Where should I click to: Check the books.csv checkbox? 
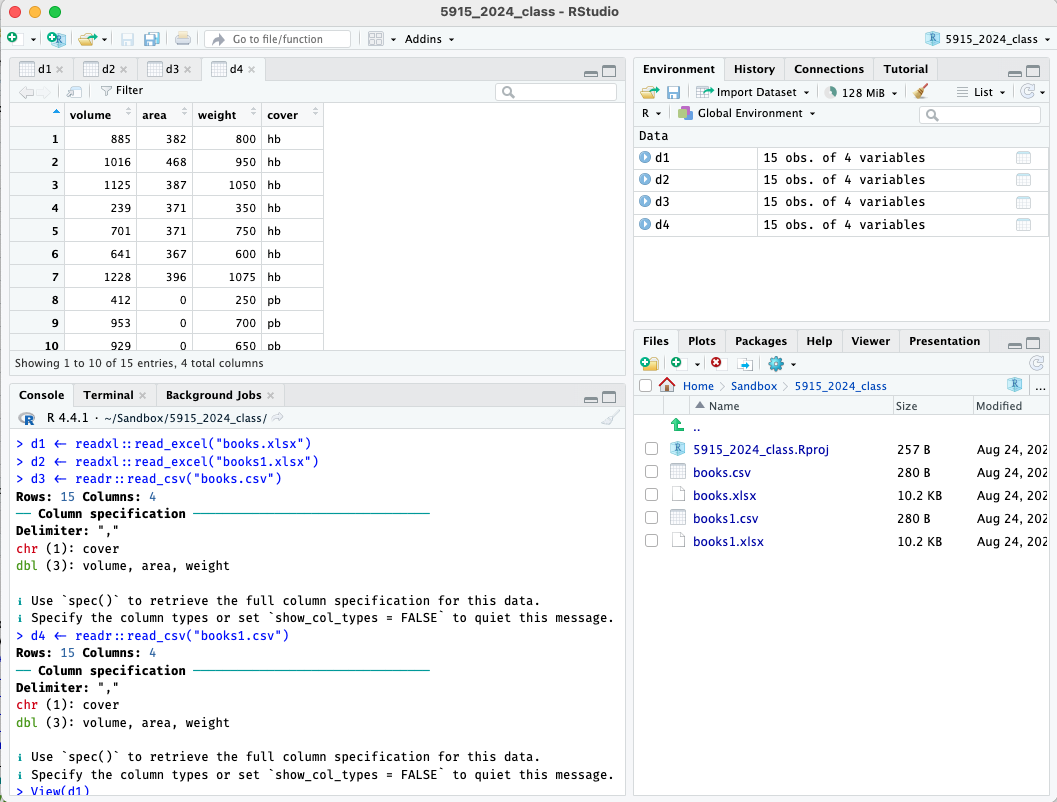click(x=651, y=472)
